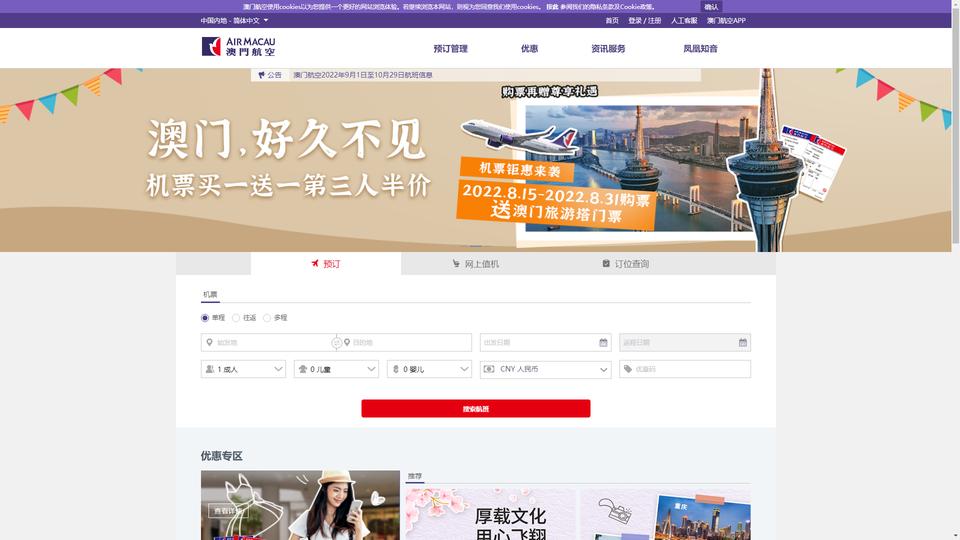
Task: Click the 澳门,好久不见 hero banner
Action: 476,160
